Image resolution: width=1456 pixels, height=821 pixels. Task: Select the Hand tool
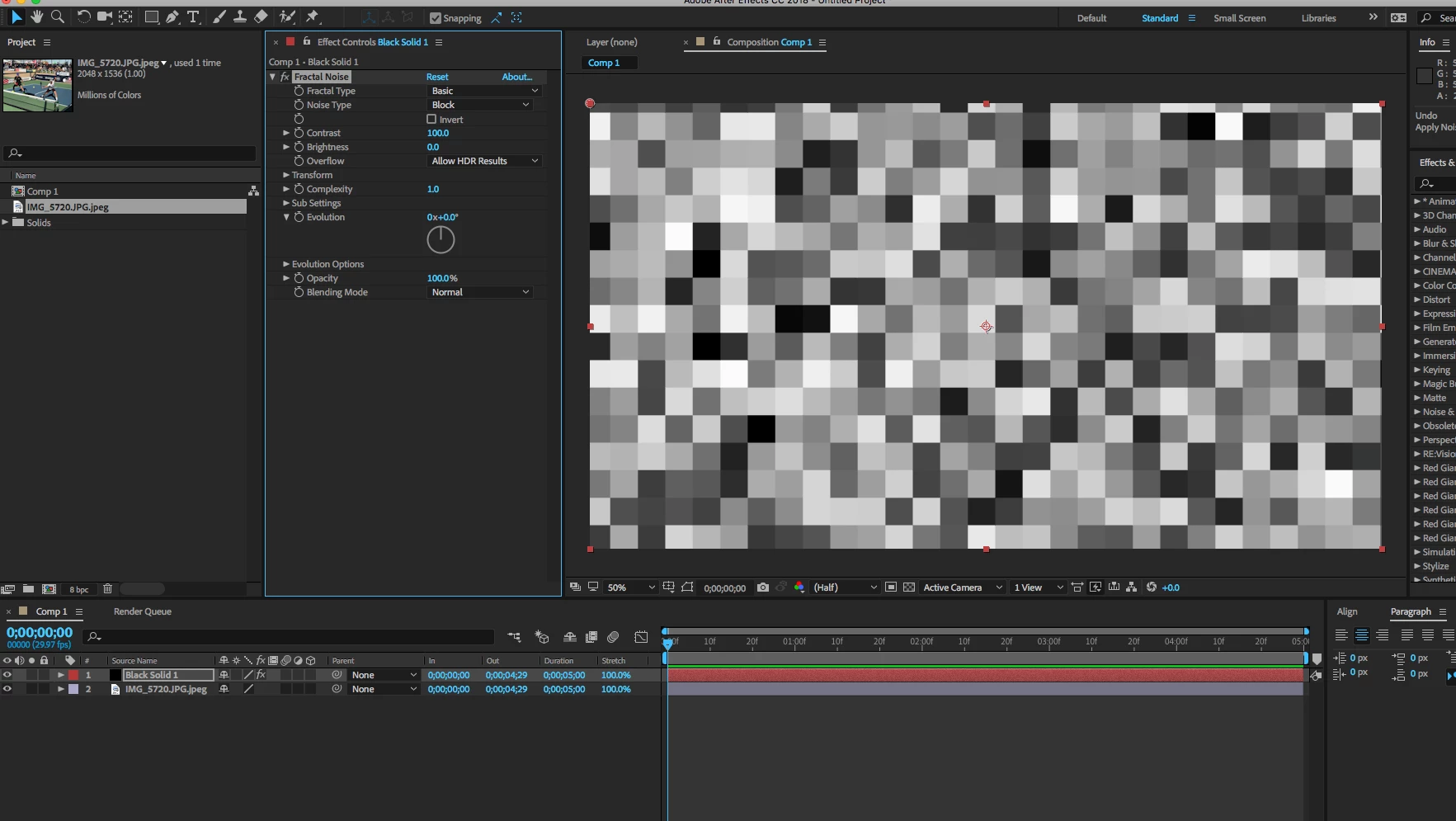[x=37, y=17]
